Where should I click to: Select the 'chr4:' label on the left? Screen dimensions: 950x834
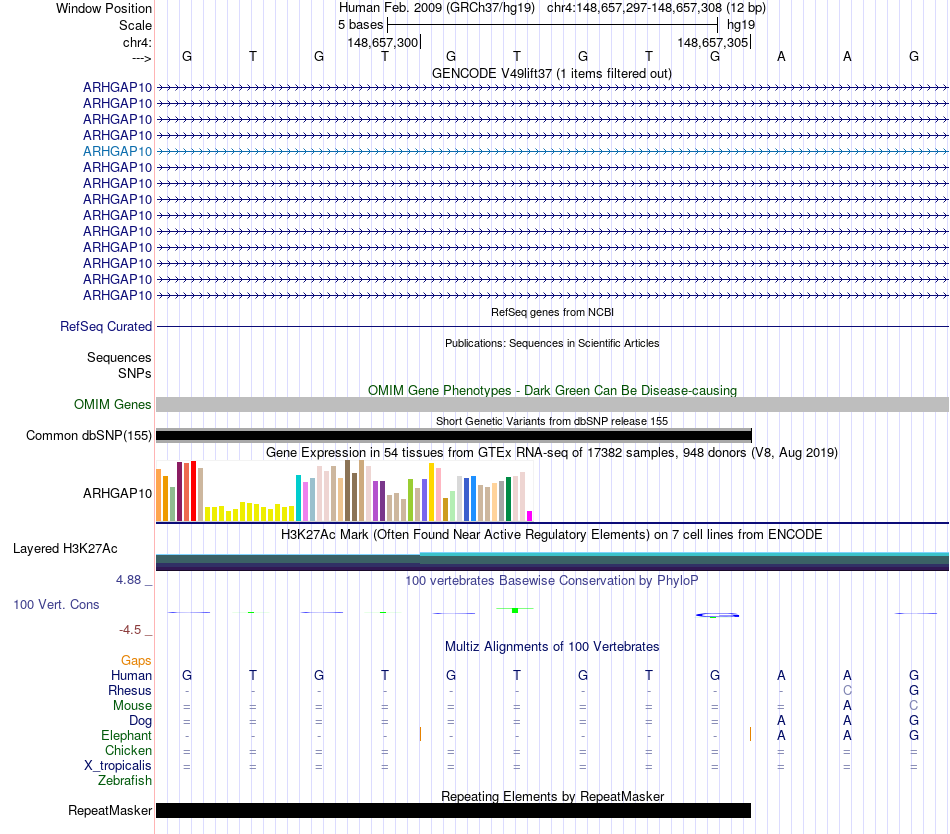137,42
